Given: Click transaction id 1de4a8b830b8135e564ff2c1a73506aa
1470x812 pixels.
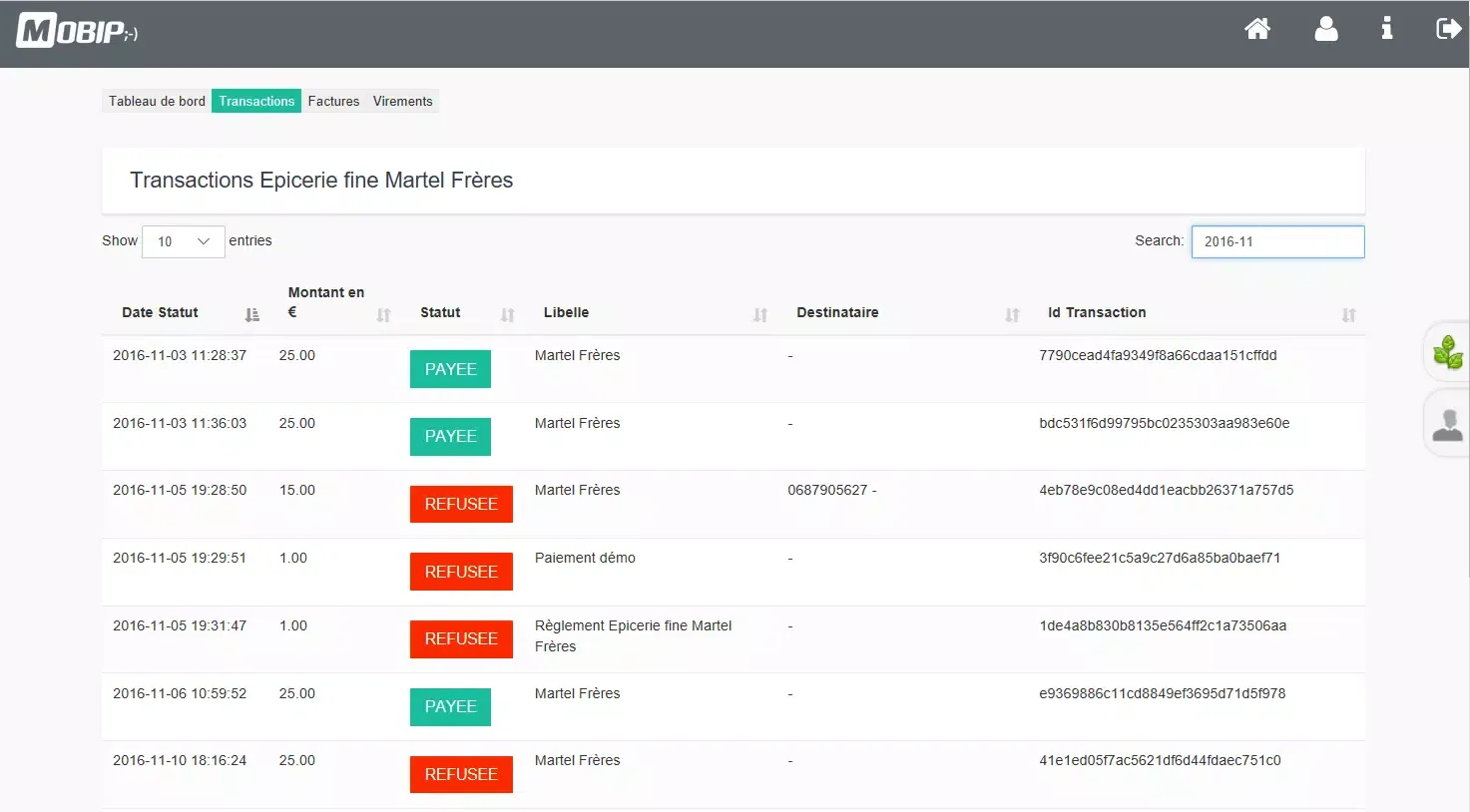Looking at the screenshot, I should coord(1163,625).
